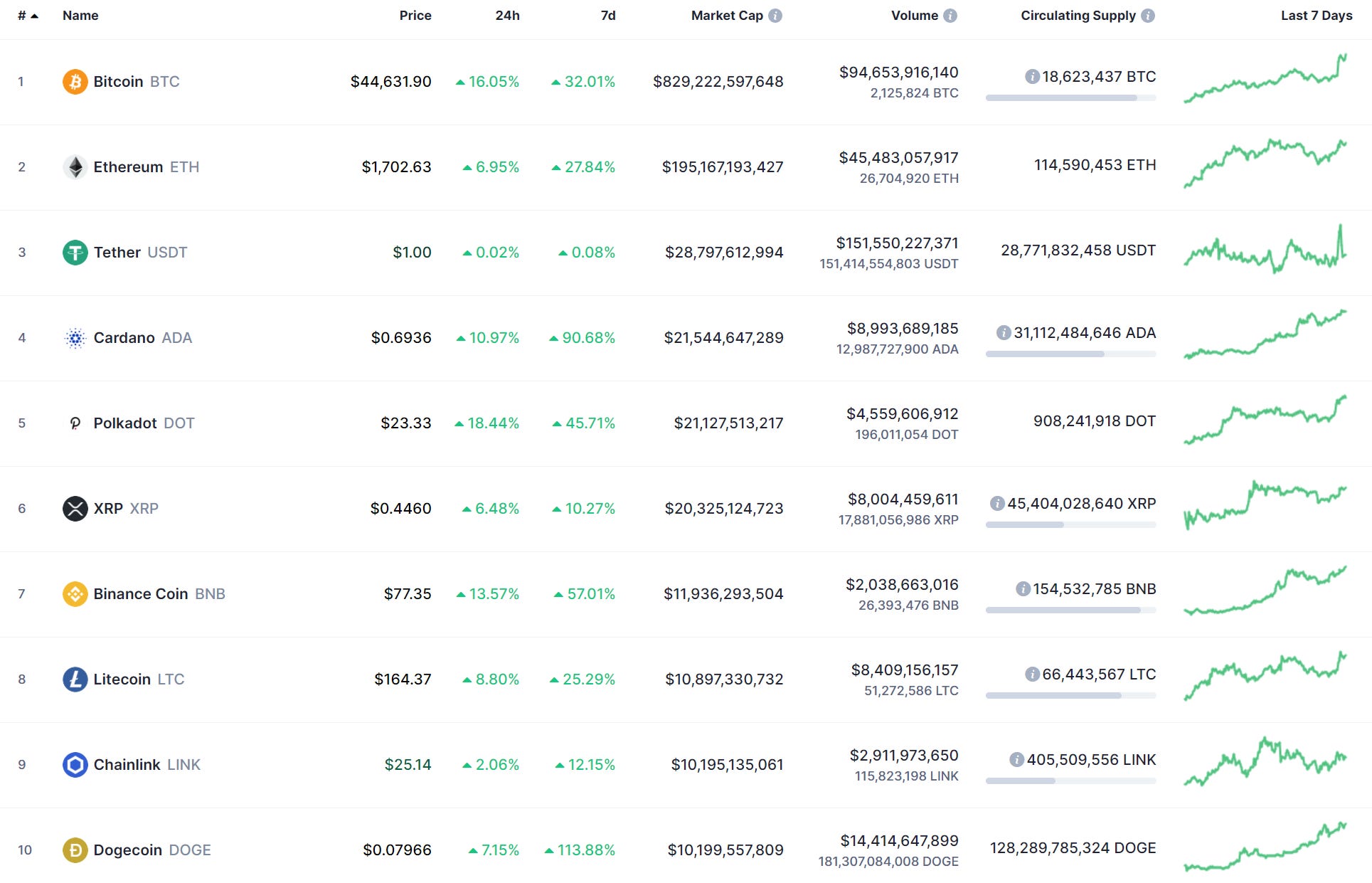
Task: Open the Market Cap info tooltip icon
Action: pyautogui.click(x=774, y=15)
